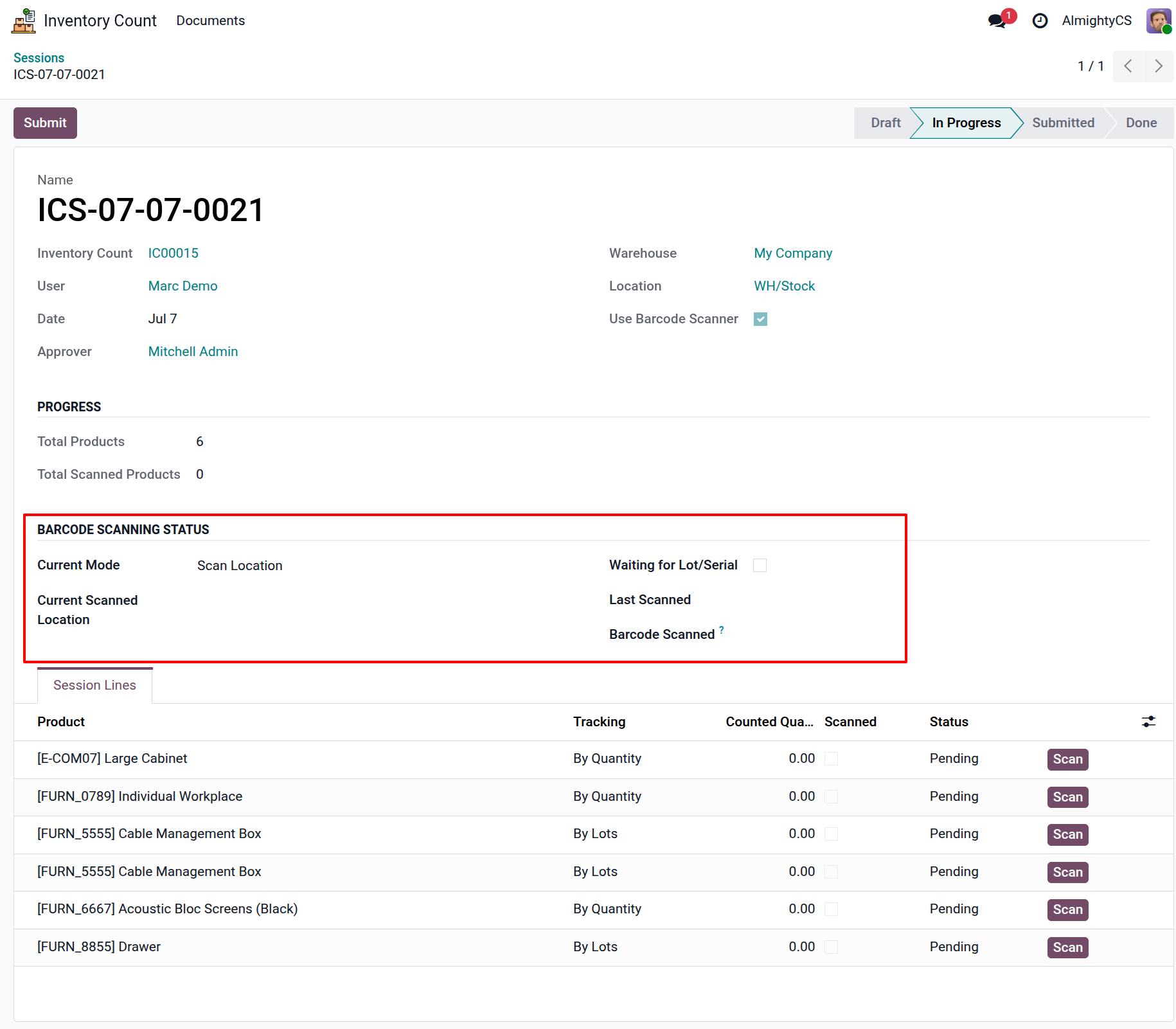Open the activities clock icon
This screenshot has height=1029, width=1176.
pyautogui.click(x=1040, y=21)
